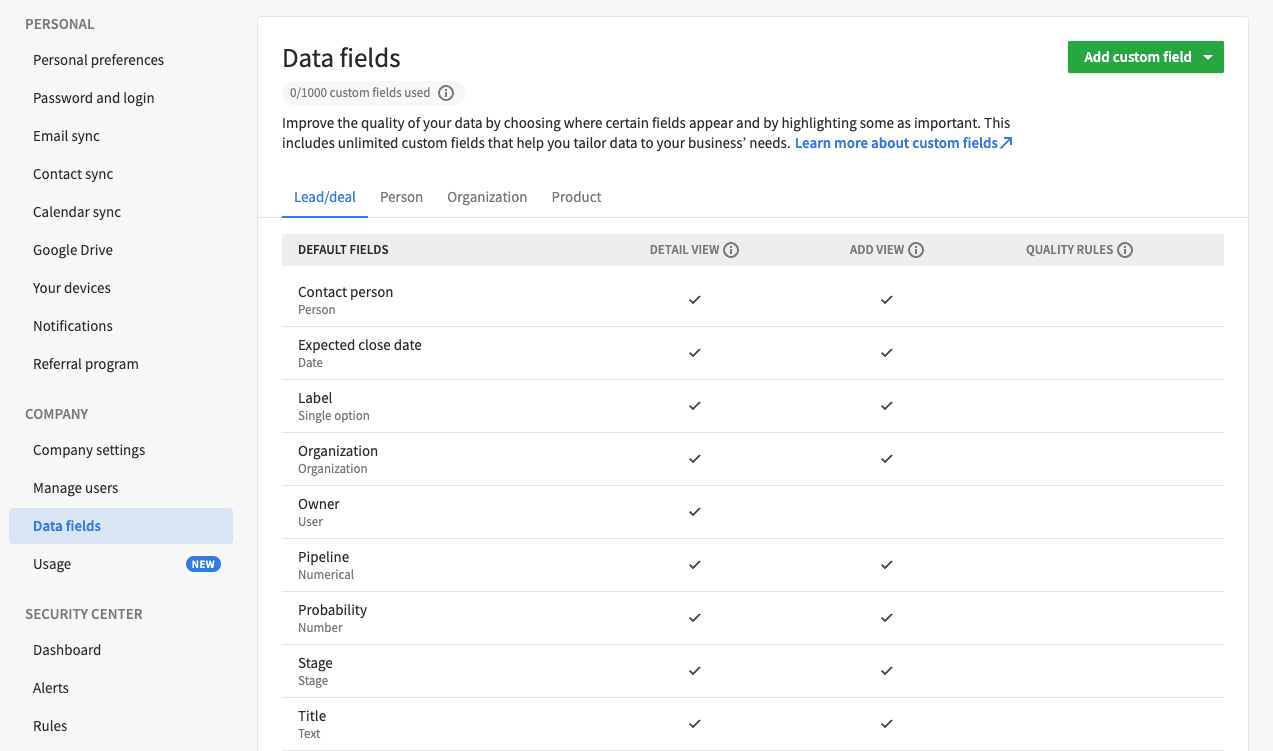1273x751 pixels.
Task: Click the info icon beside the custom fields counter
Action: point(446,92)
